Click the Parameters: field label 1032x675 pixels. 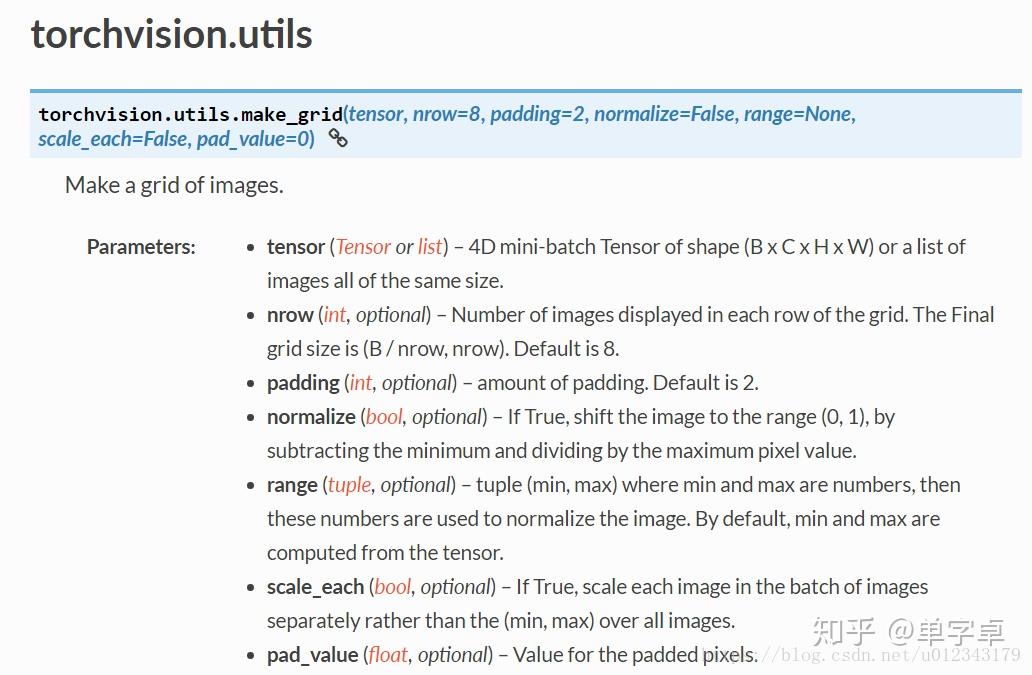(x=142, y=247)
